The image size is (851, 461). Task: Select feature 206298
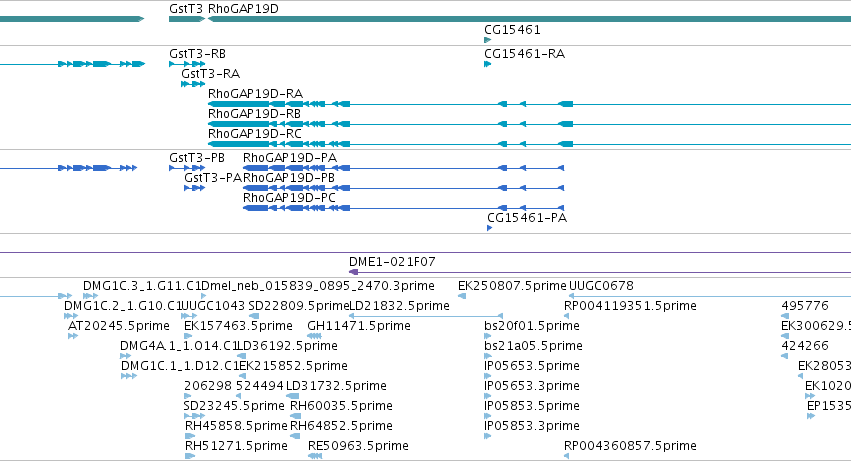(x=208, y=387)
